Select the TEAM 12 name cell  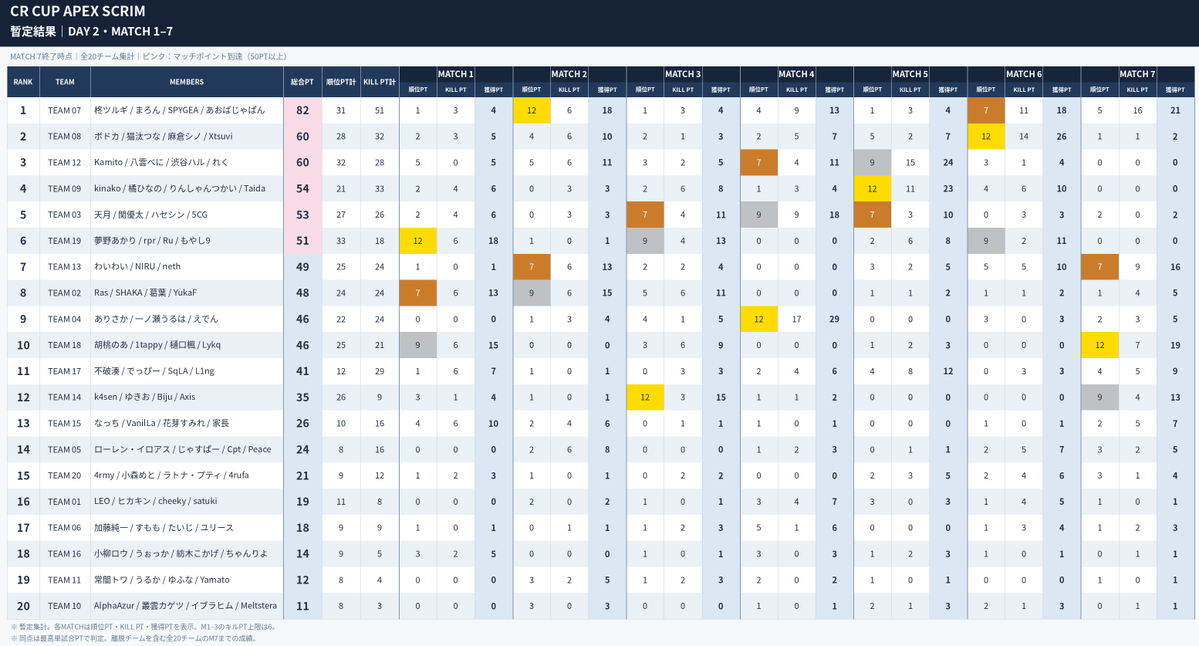pos(65,162)
